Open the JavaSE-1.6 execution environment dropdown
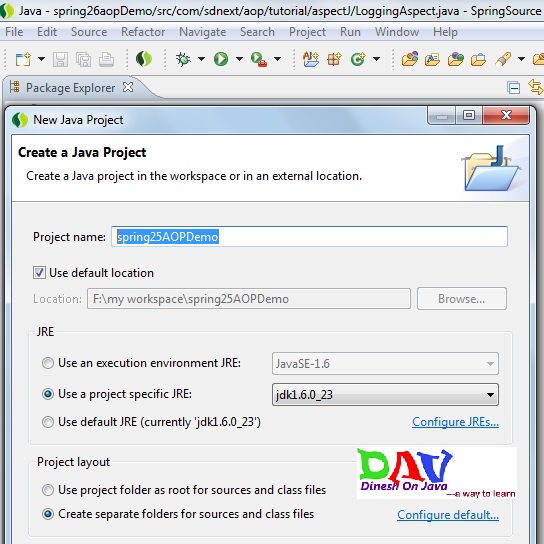Viewport: 544px width, 544px height. [385, 364]
